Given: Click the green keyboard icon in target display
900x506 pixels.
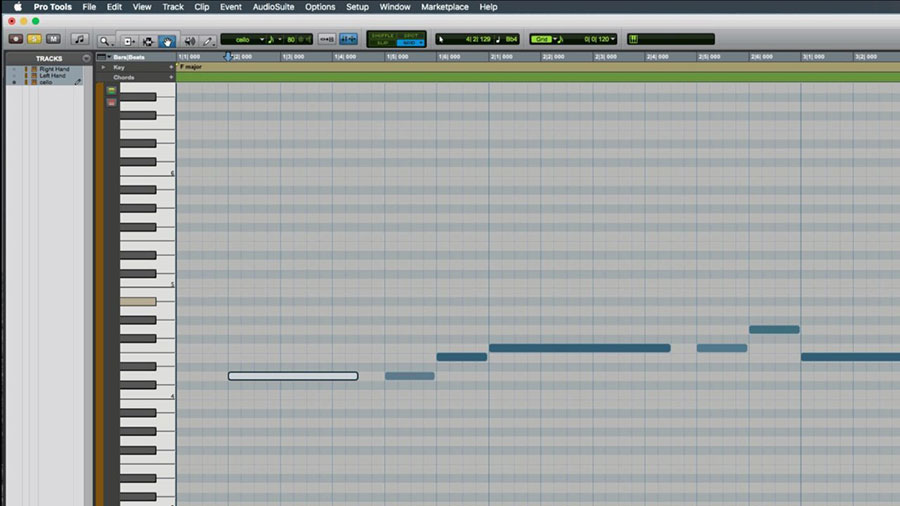Looking at the screenshot, I should [x=634, y=39].
